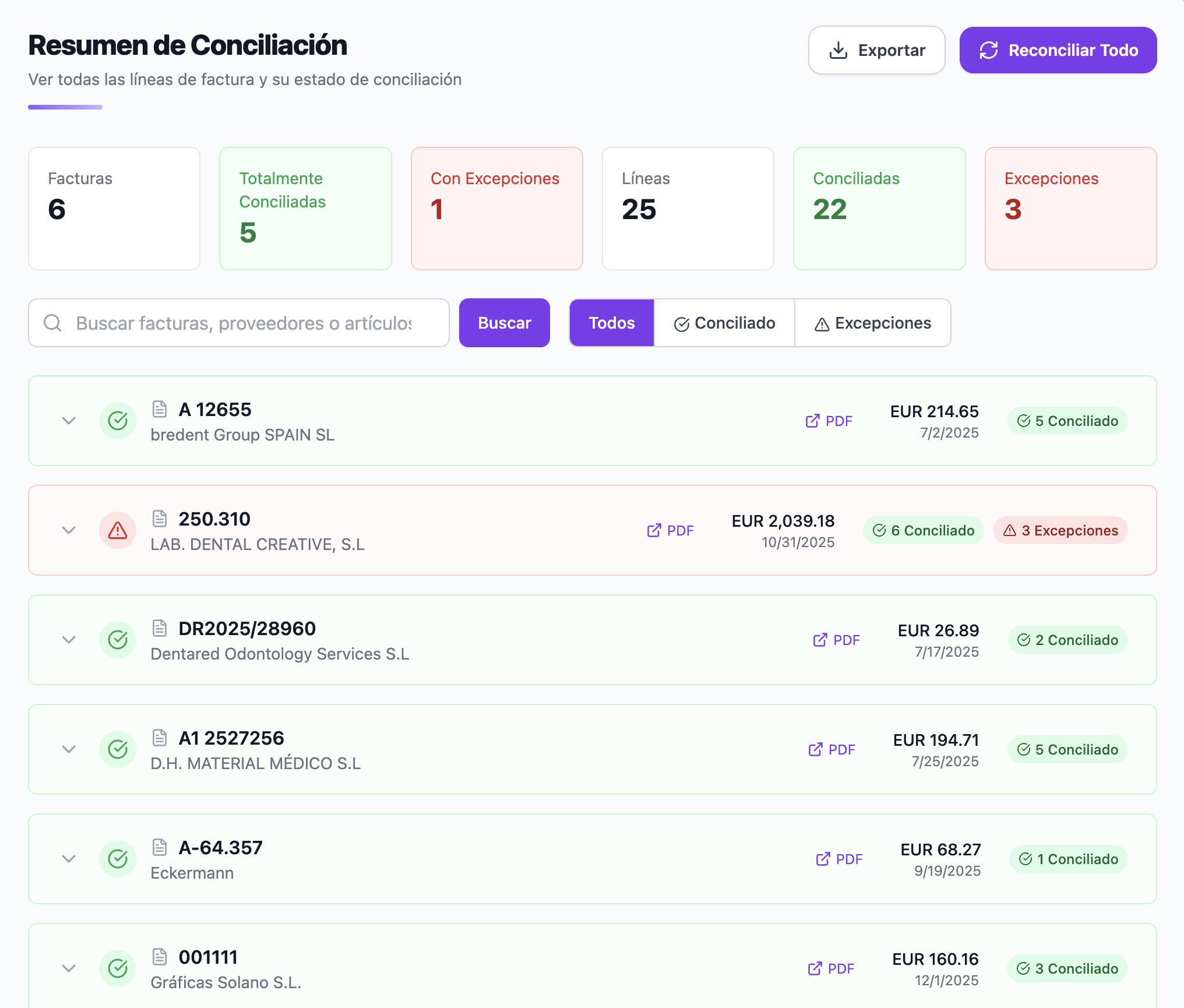Select the Todos filter tab
Viewport: 1184px width, 1008px height.
point(611,323)
